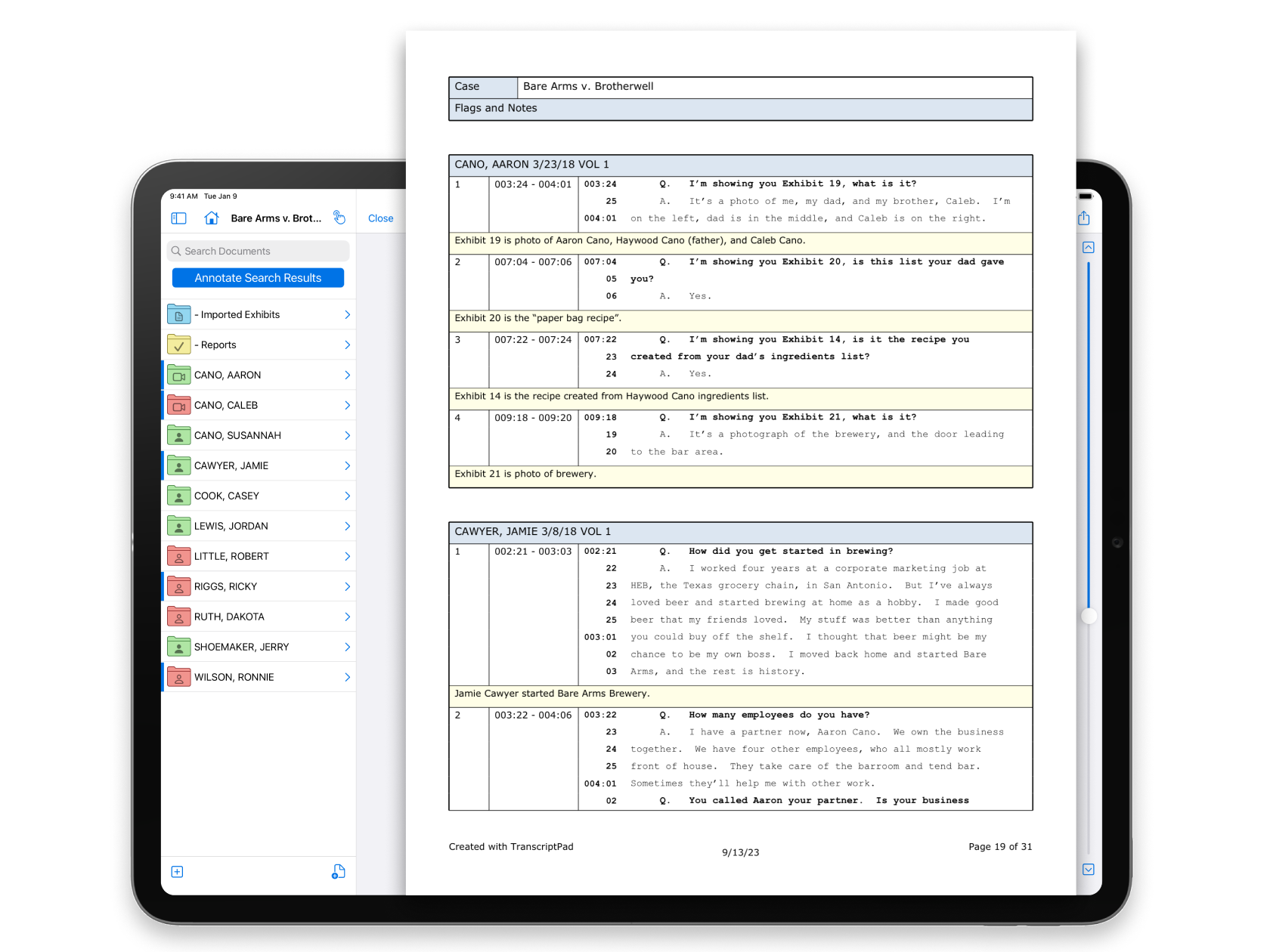Screen dimensions: 1270x952
Task: Select the LEWIS, JORDAN deposition
Action: point(231,526)
